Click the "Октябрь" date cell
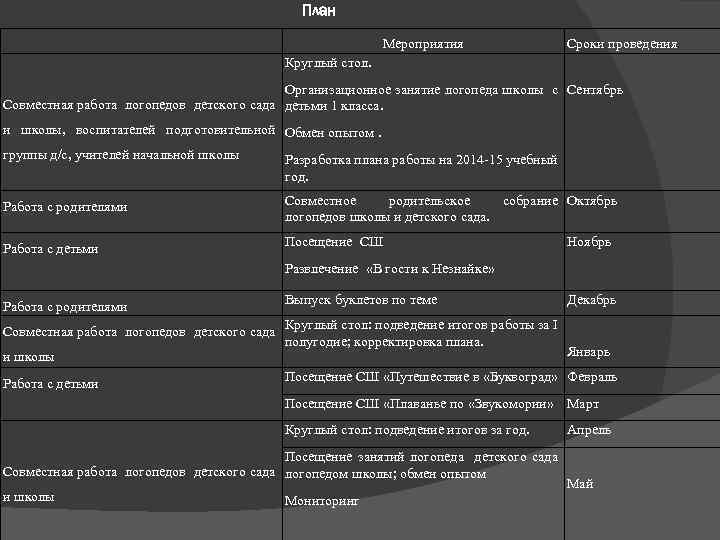 pos(592,201)
